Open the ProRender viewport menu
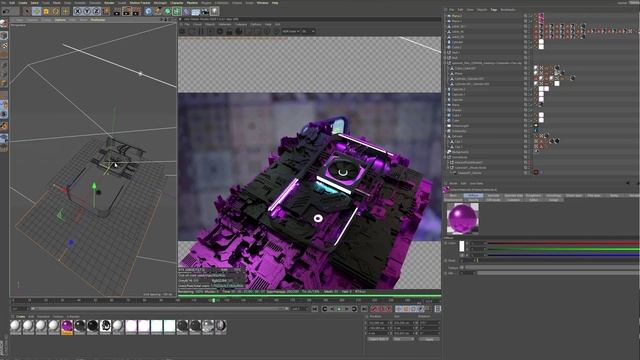This screenshot has height=360, width=640. point(98,20)
